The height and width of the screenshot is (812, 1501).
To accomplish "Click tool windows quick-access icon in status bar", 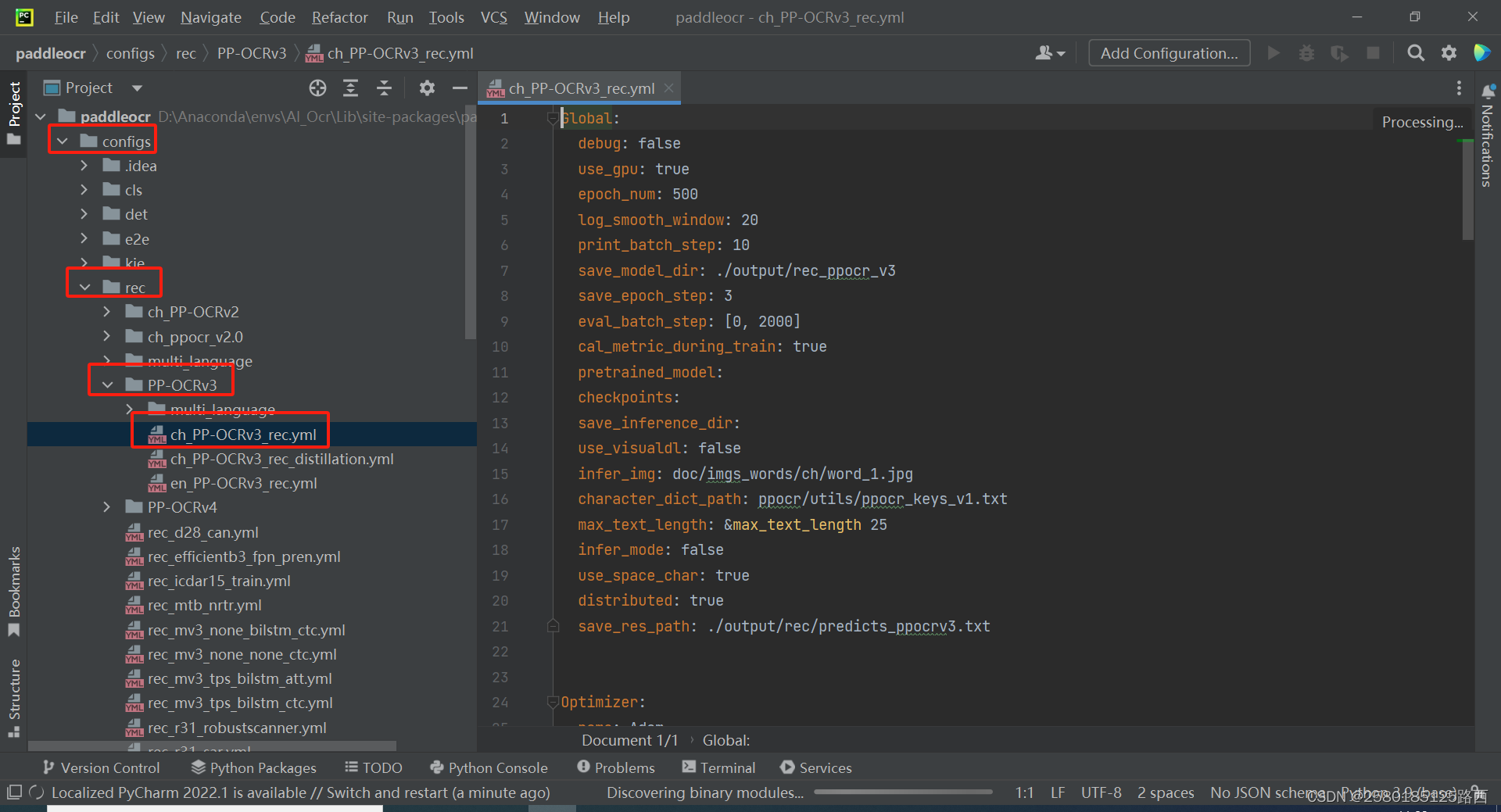I will click(14, 792).
